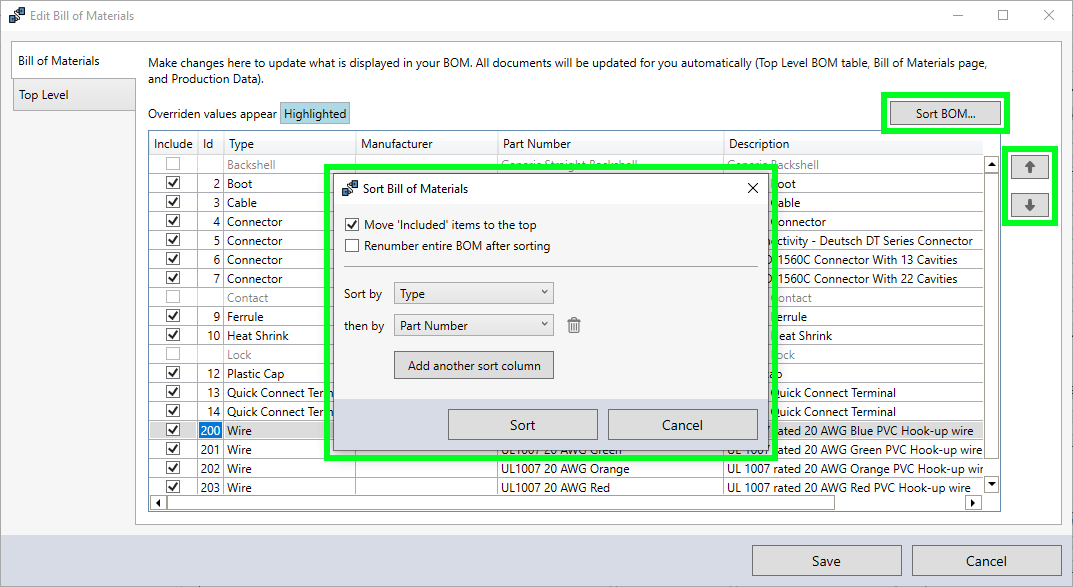This screenshot has height=587, width=1073.
Task: Click the Id column header
Action: 211,144
